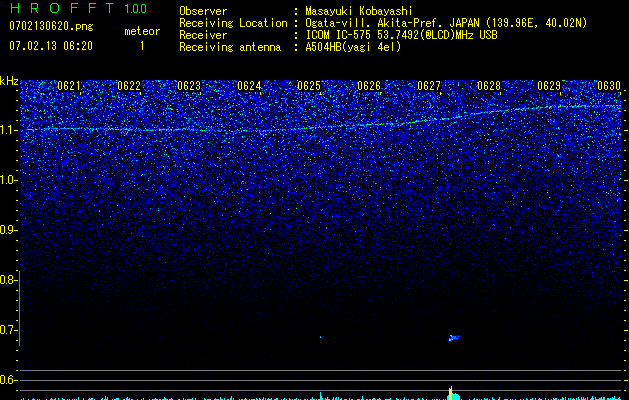Click the 0.6 kHz axis label
The image size is (629, 400).
pyautogui.click(x=9, y=380)
